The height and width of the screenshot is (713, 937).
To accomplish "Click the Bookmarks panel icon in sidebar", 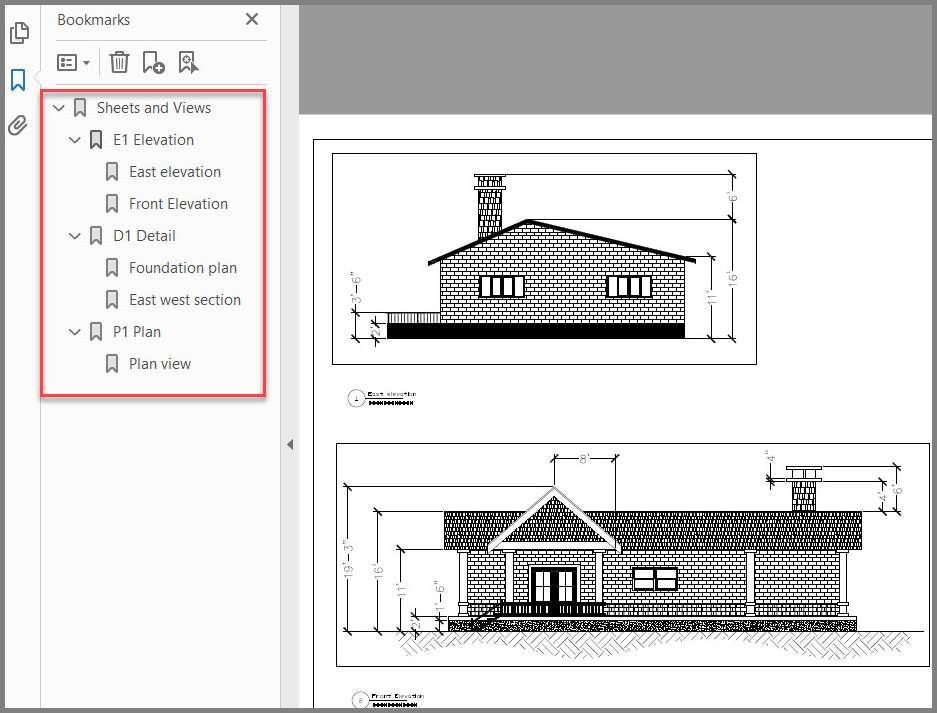I will (18, 80).
